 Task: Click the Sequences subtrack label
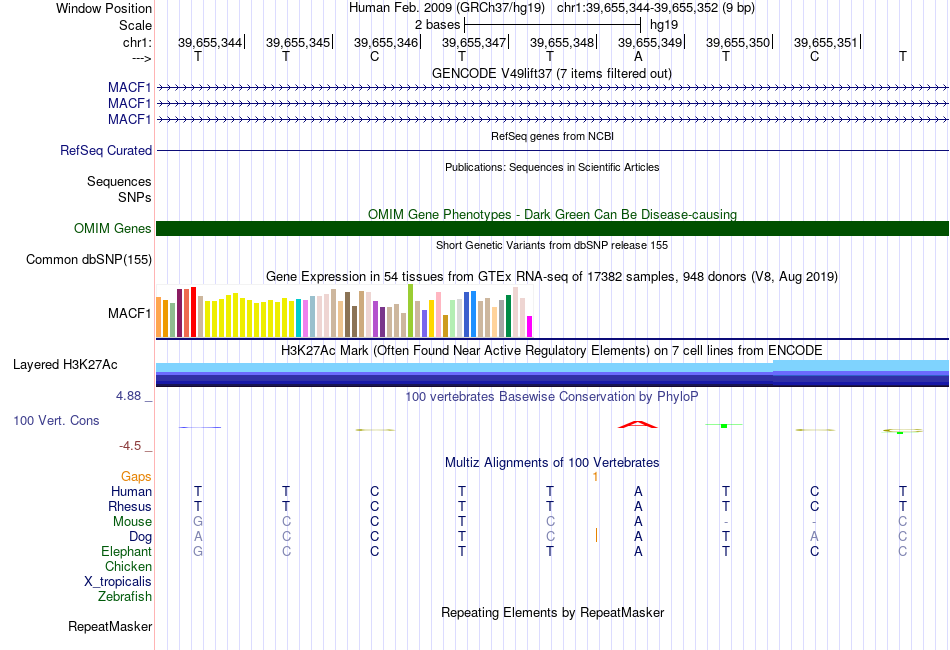pyautogui.click(x=119, y=181)
